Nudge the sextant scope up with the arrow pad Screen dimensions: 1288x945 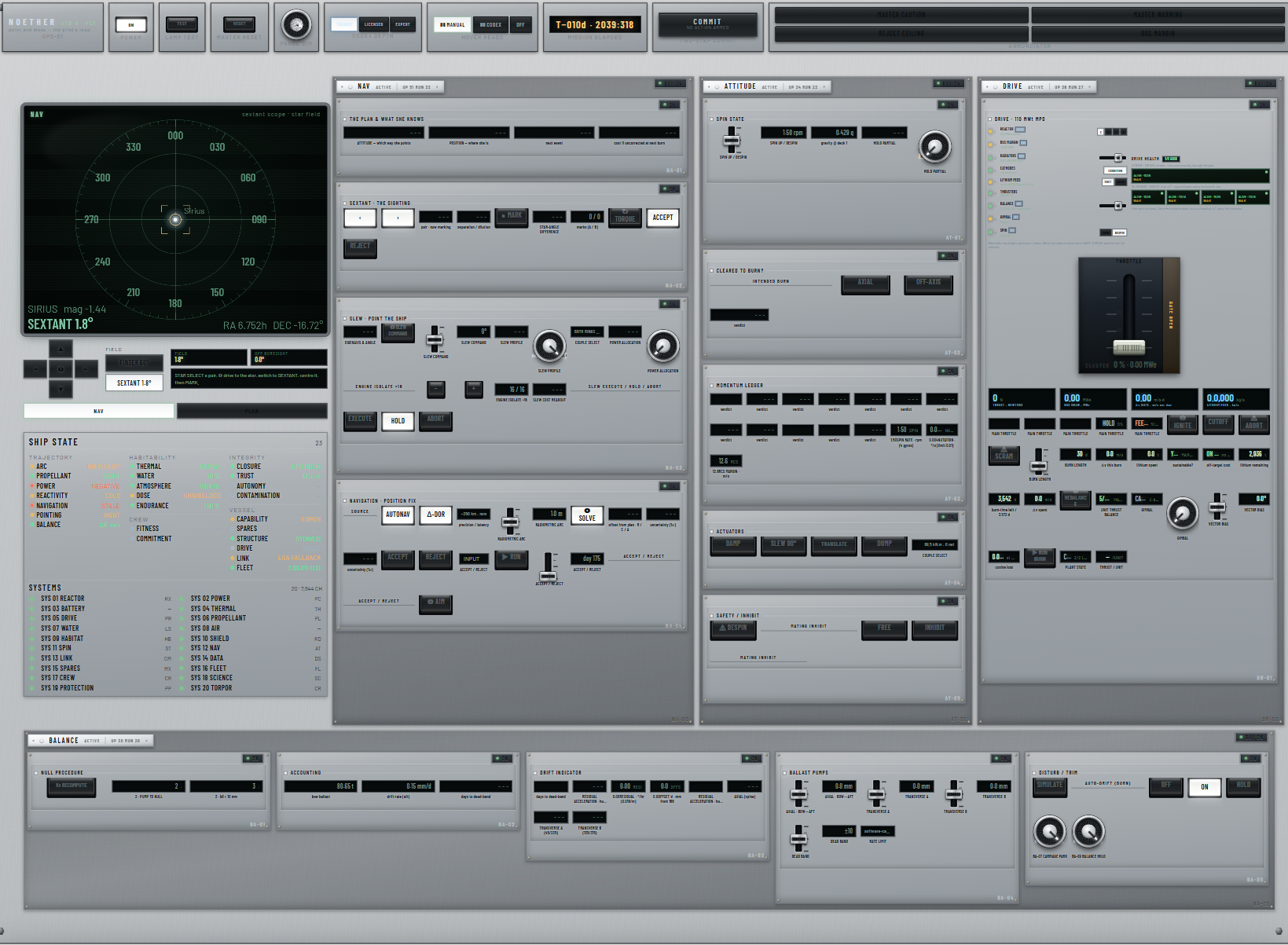coord(61,348)
